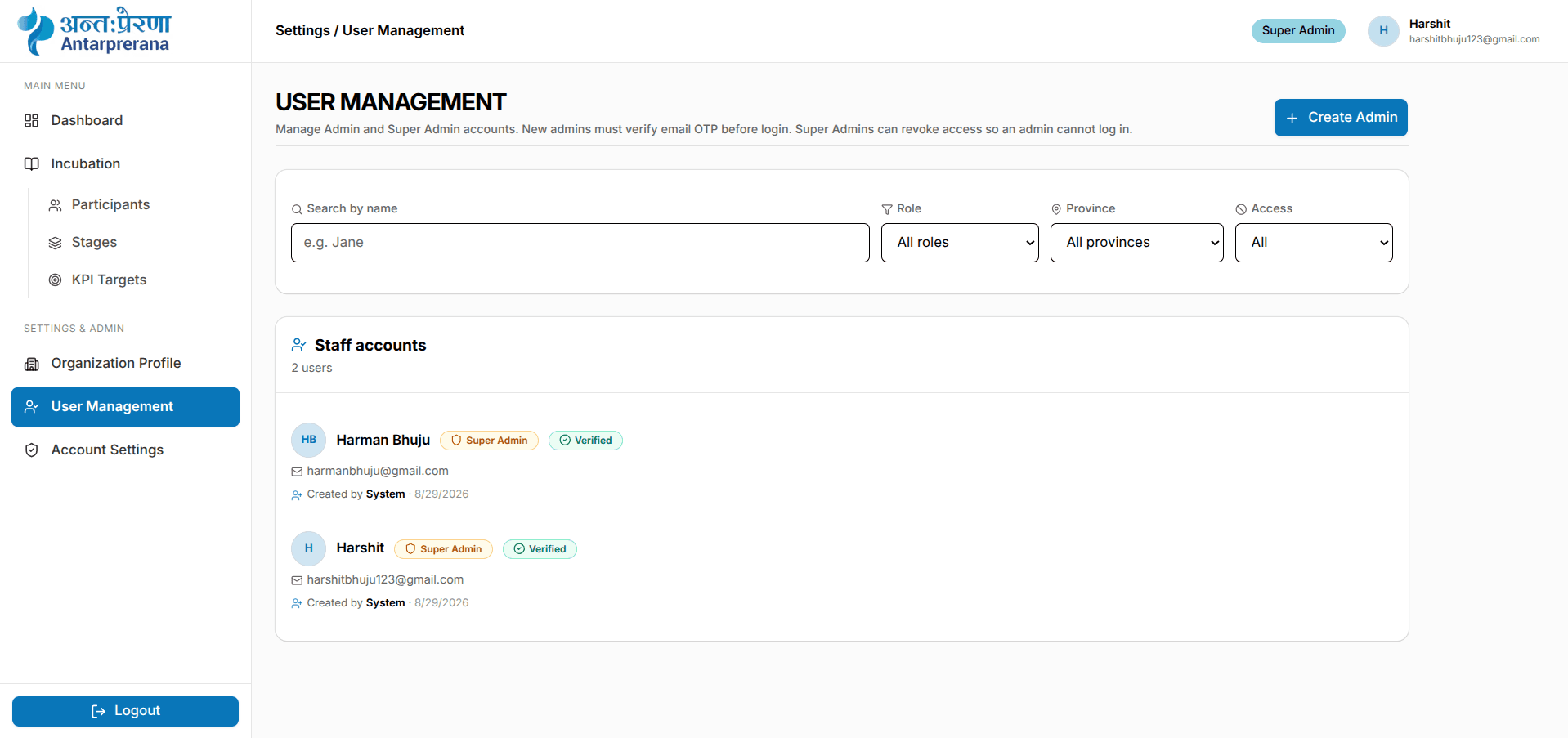Screen dimensions: 1568x738
Task: Select User Management in the sidebar
Action: [x=125, y=407]
